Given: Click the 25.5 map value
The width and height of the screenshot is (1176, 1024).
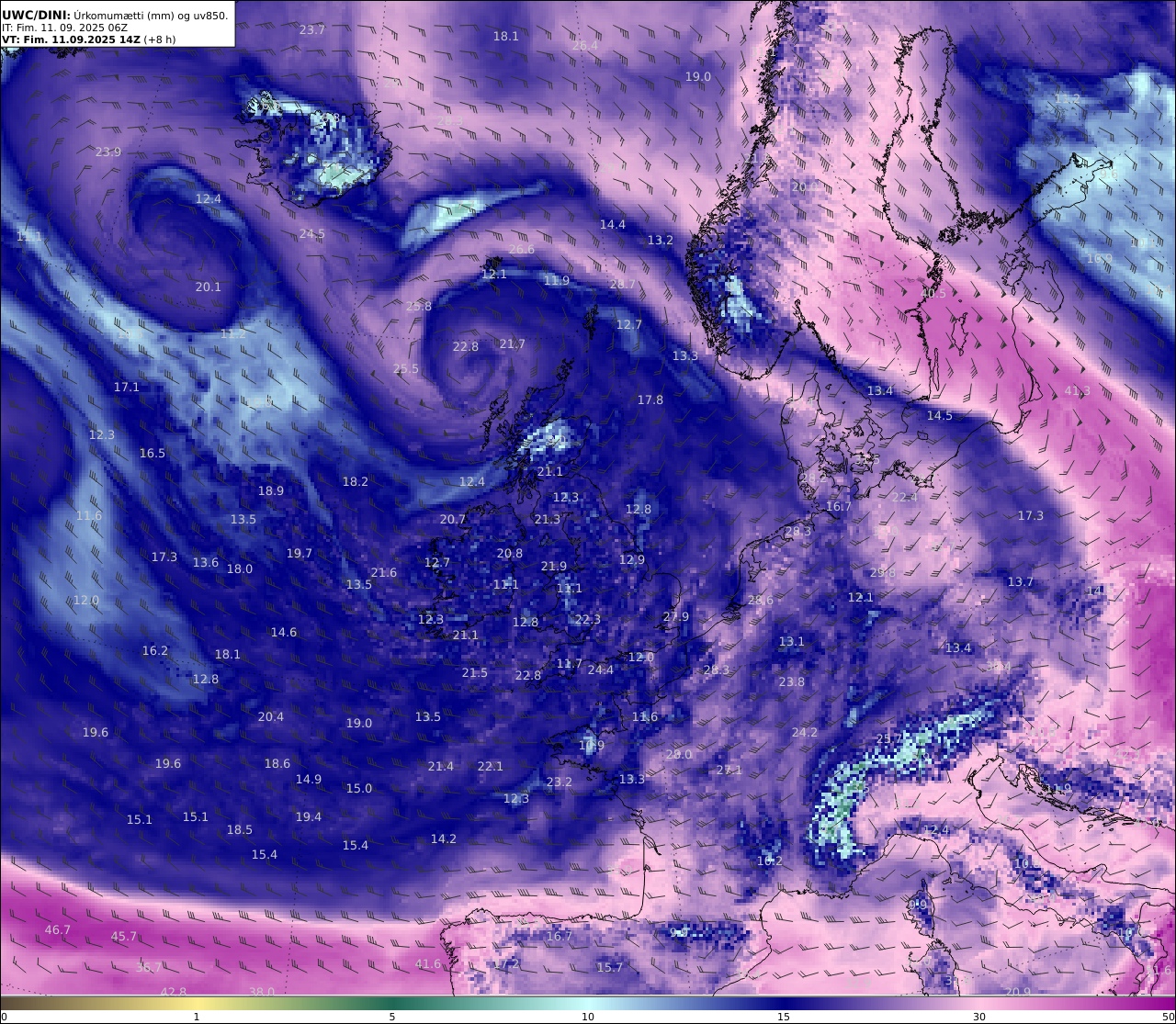Looking at the screenshot, I should (406, 368).
